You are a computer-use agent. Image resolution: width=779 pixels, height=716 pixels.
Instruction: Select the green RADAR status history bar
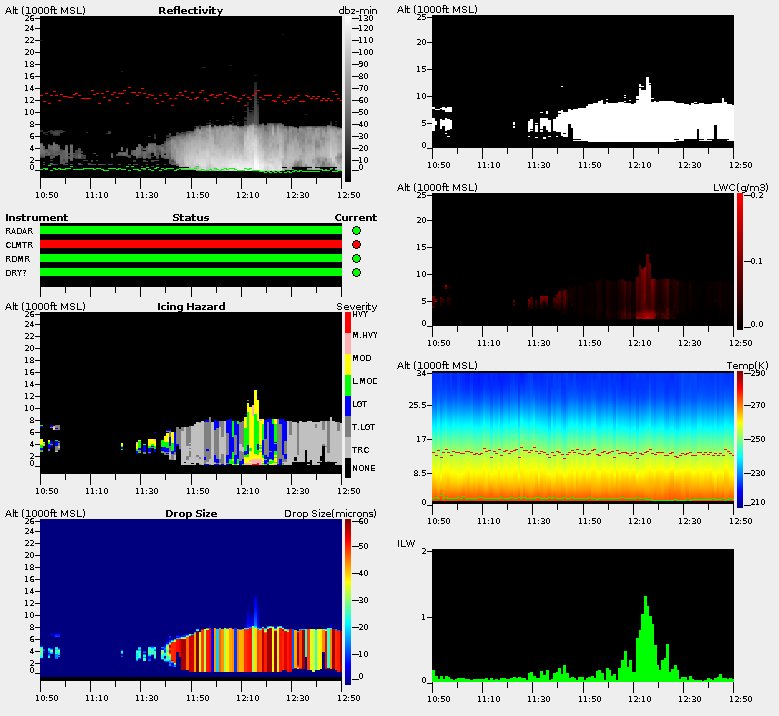(190, 231)
